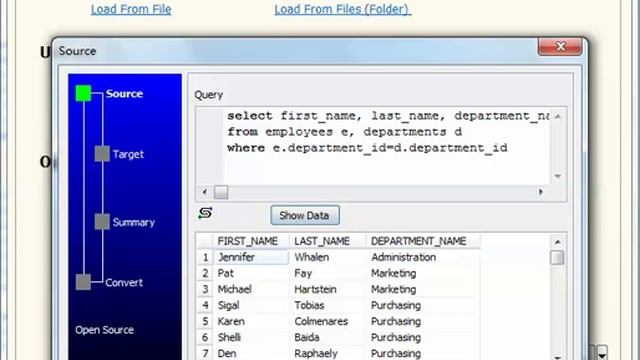Select Marketing cell in Michael Hartstein's row
This screenshot has height=360, width=640.
click(x=422, y=289)
